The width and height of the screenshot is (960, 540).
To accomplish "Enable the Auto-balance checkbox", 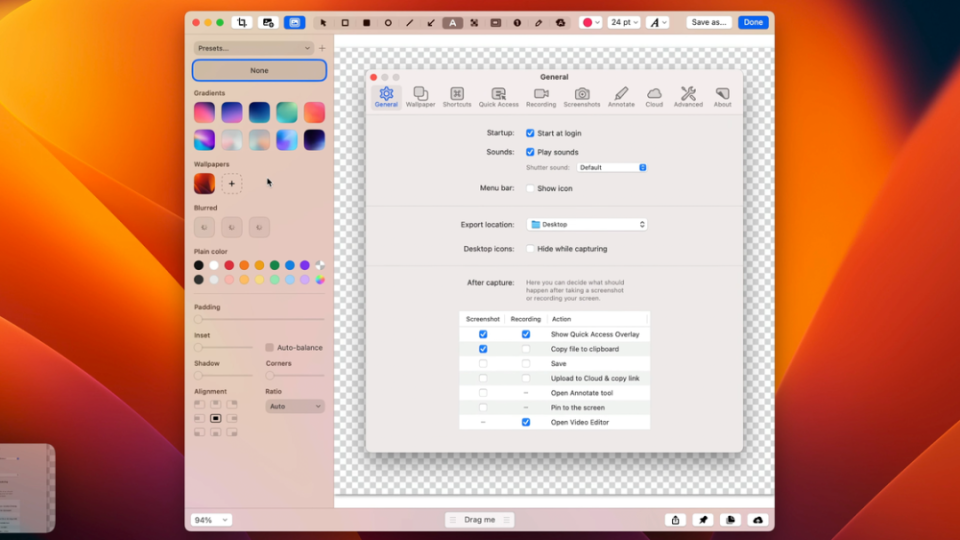I will tap(270, 348).
